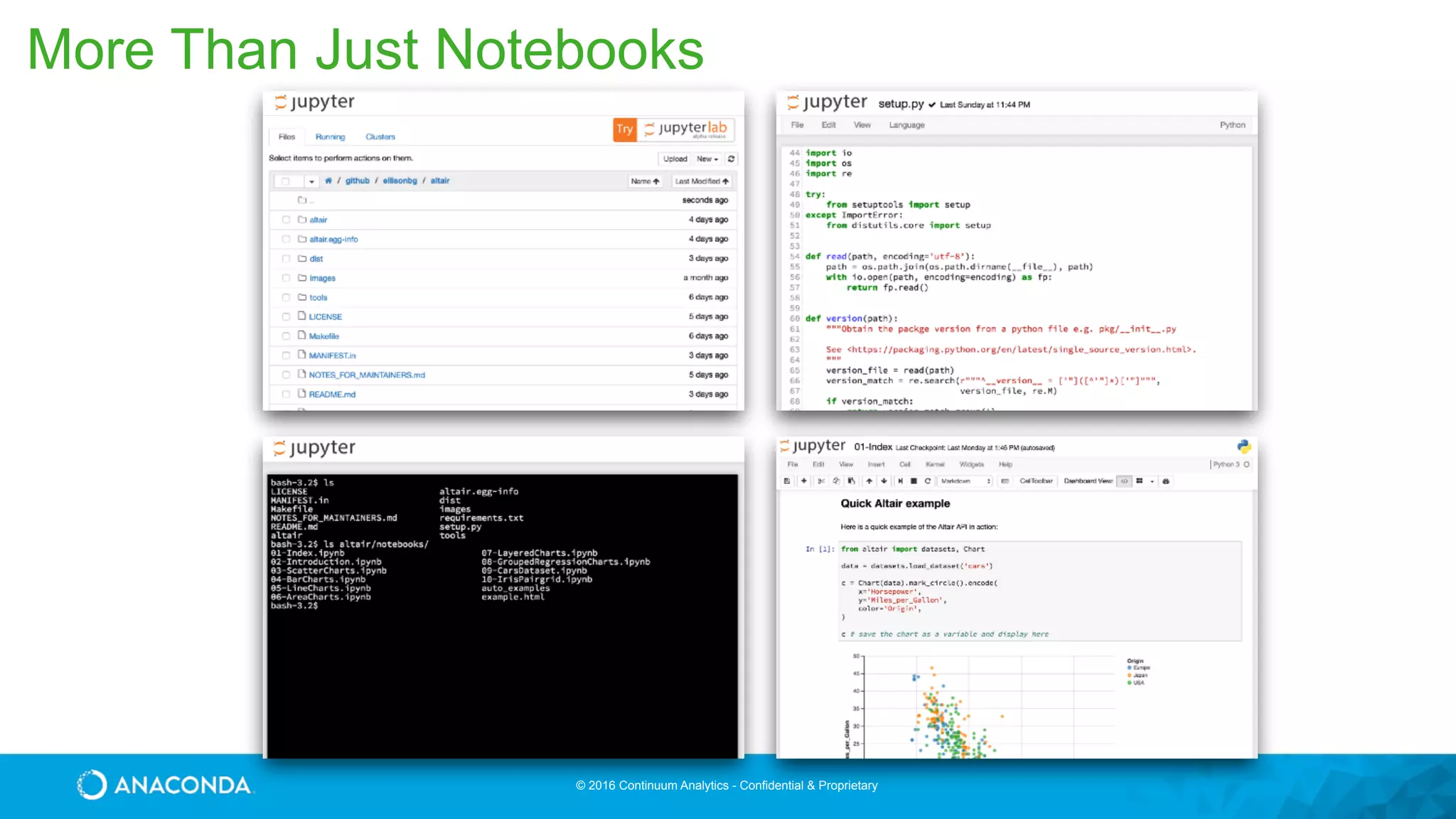The height and width of the screenshot is (819, 1456).
Task: Click the Python logo in the notebook header
Action: (x=1243, y=446)
